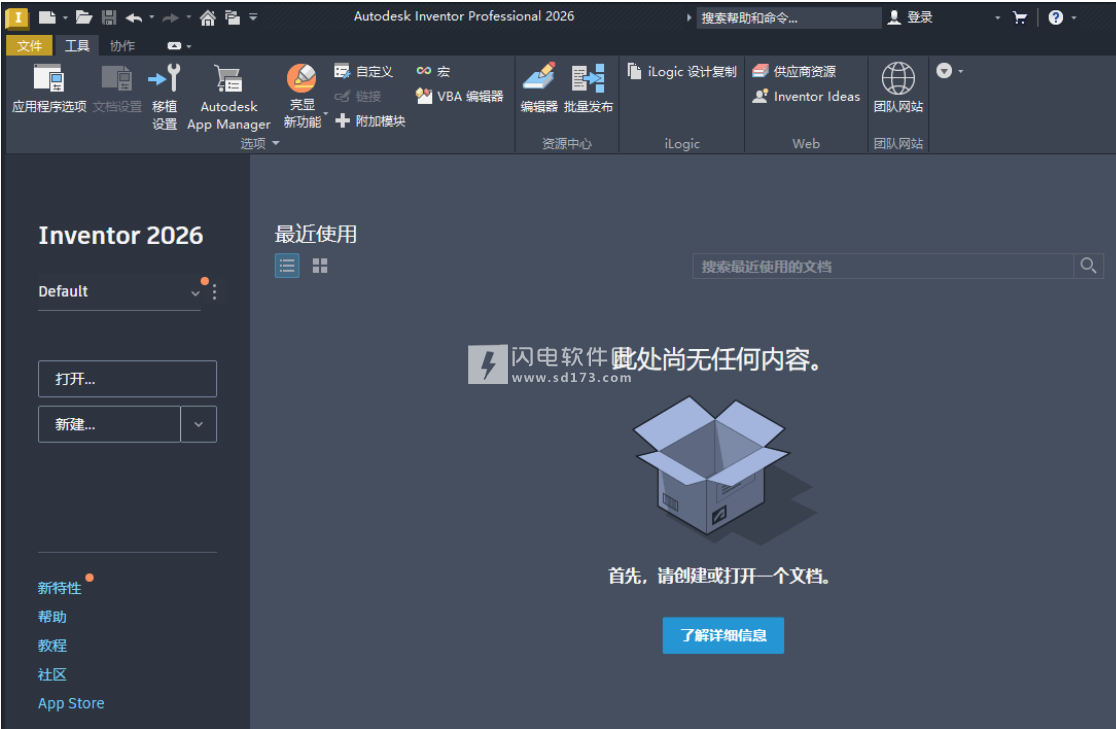Click the open folder icon in quick access toolbar

84,17
